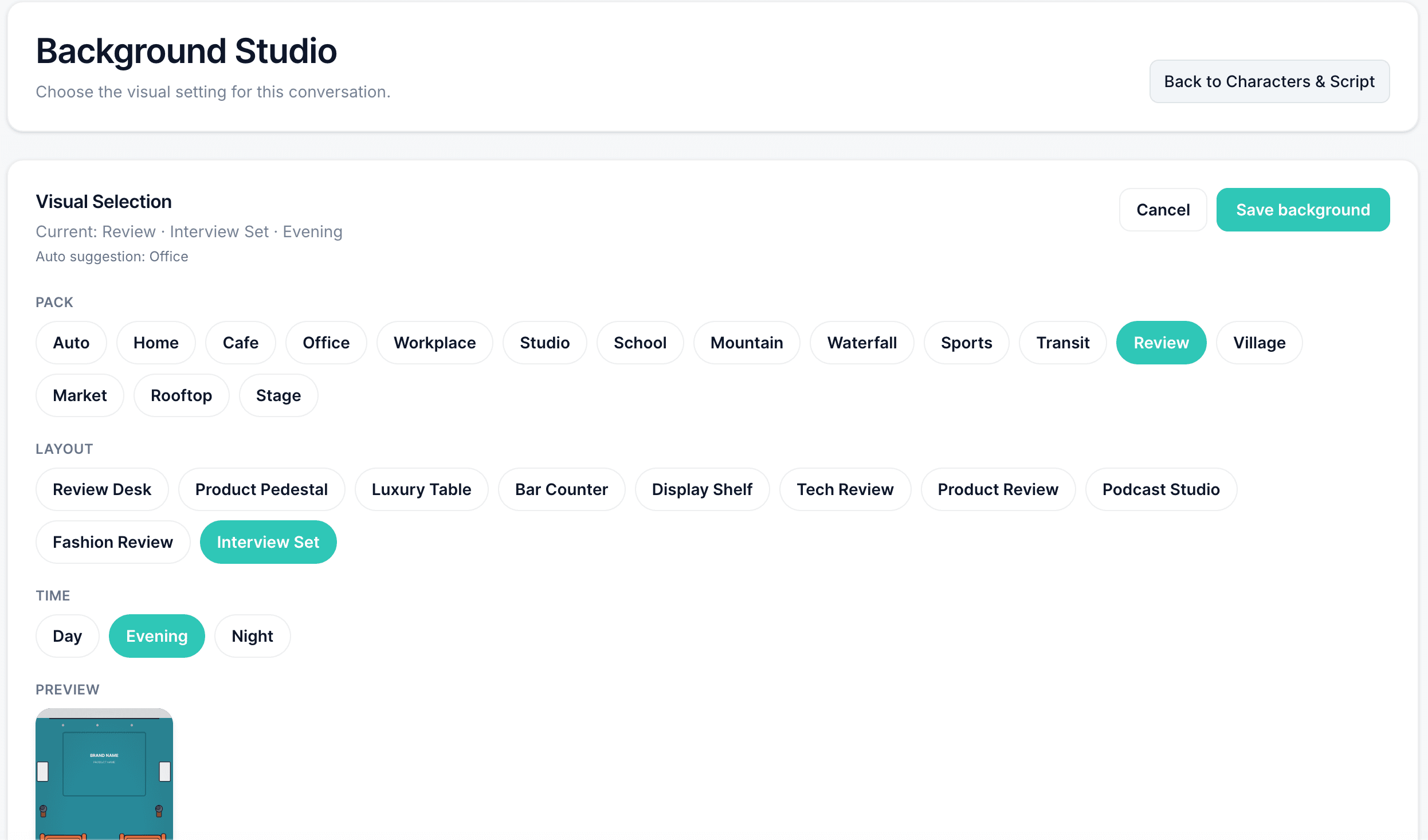This screenshot has height=840, width=1428.
Task: Cancel the background selection
Action: (x=1163, y=210)
